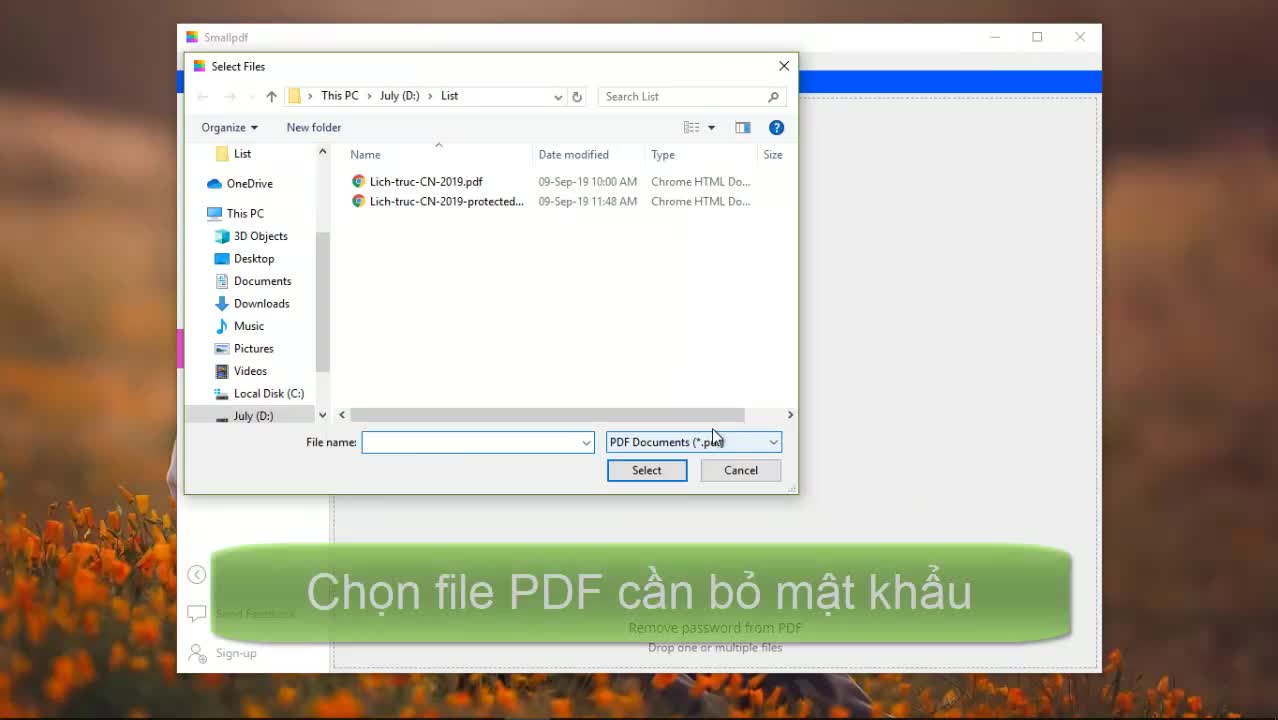Change view layout icon
1278x720 pixels.
tap(691, 127)
